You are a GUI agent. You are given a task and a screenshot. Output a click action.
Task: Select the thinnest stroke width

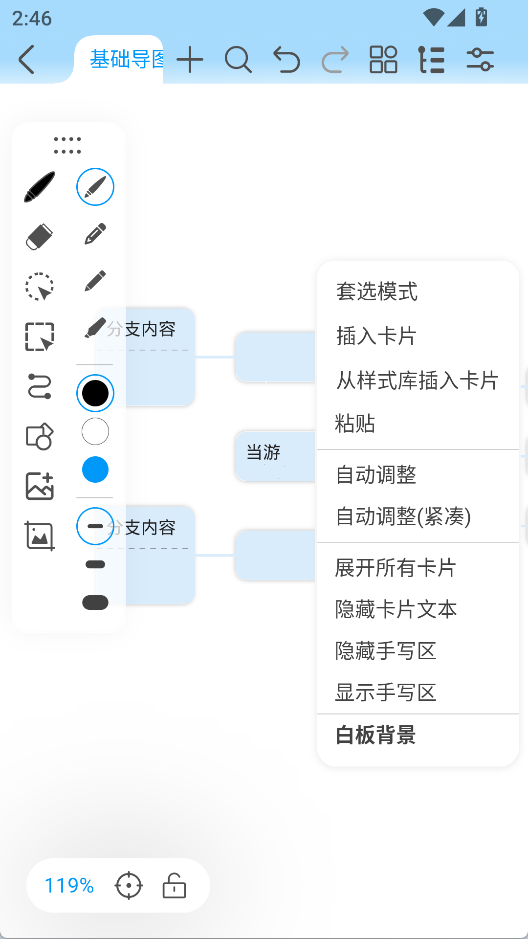point(95,526)
